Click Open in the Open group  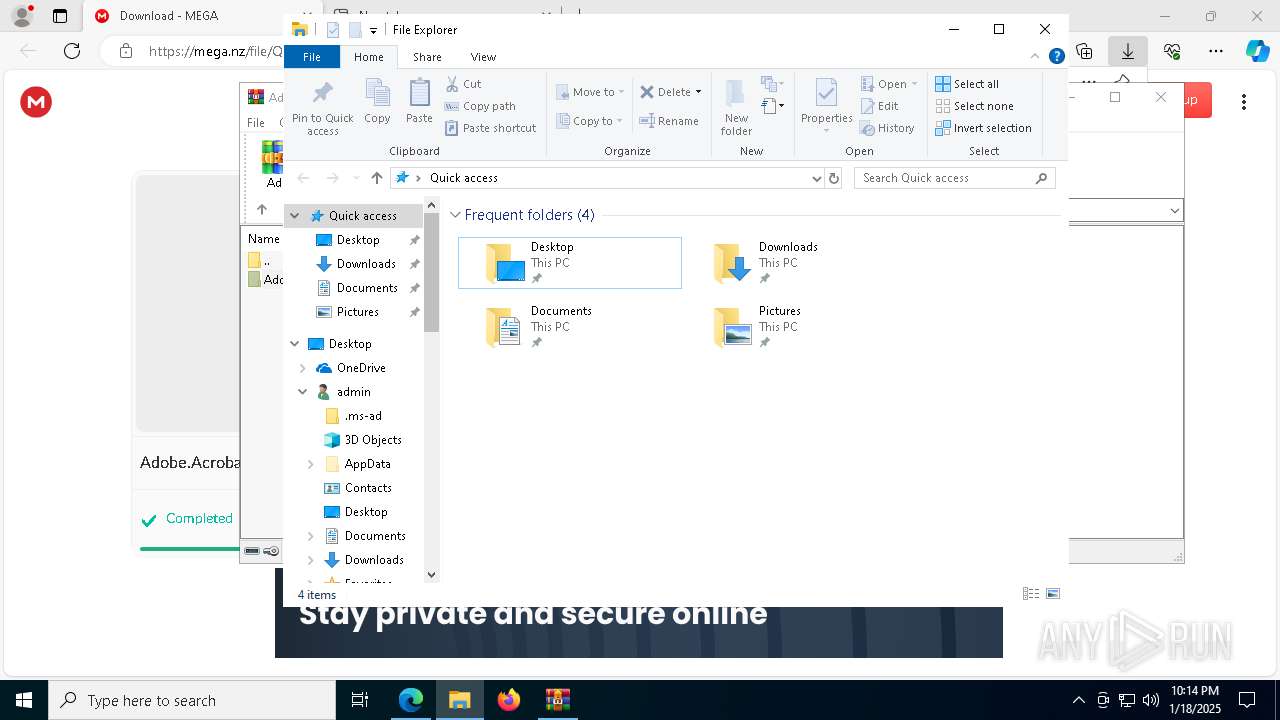click(888, 84)
